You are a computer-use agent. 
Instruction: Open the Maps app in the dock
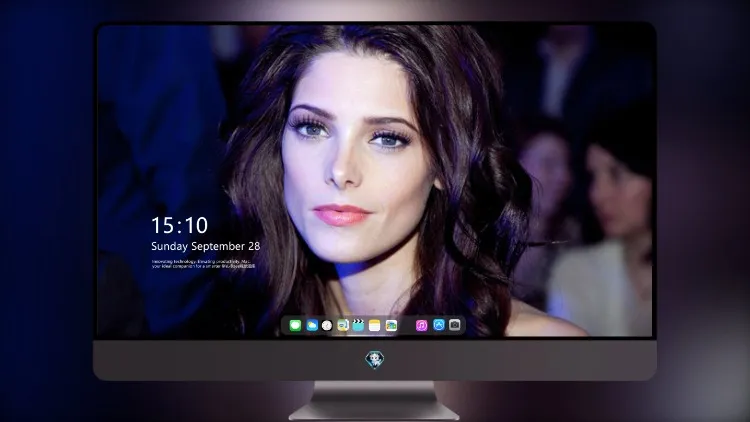[x=343, y=325]
